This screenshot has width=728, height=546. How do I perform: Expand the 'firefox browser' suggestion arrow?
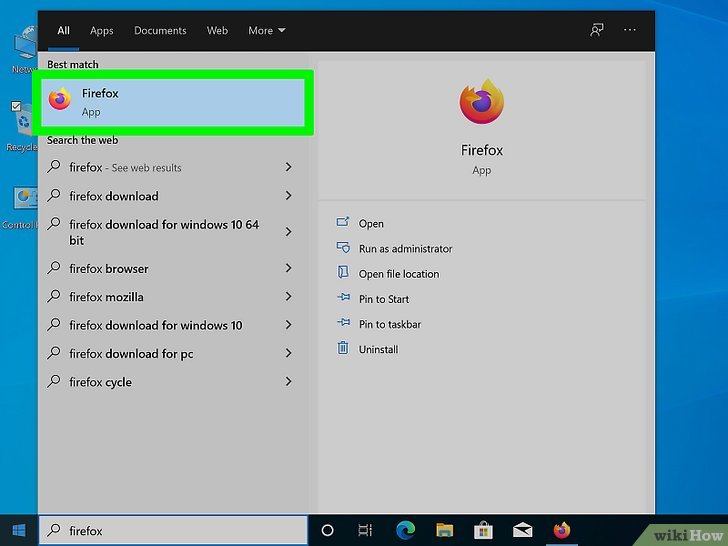288,268
